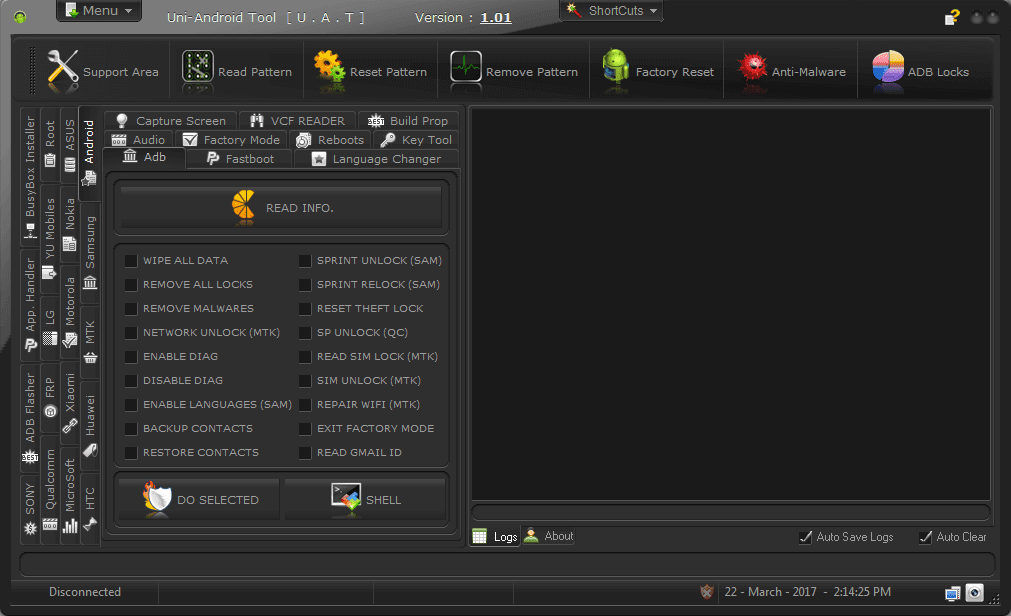Click the Anti-Malware red bug icon
The height and width of the screenshot is (616, 1011).
click(x=752, y=66)
